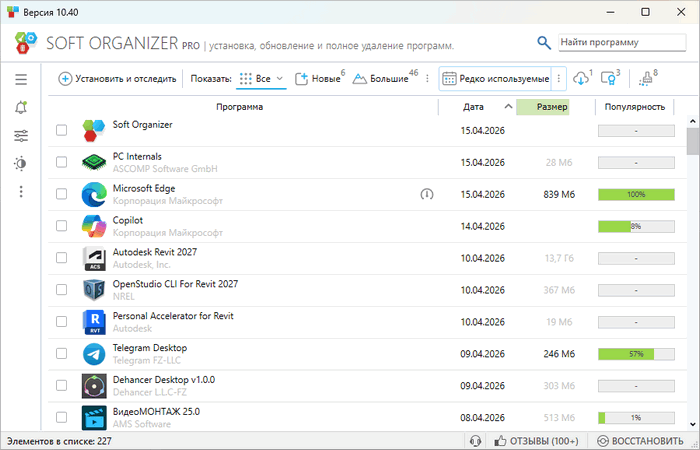Open settings sliders icon in sidebar

21,135
